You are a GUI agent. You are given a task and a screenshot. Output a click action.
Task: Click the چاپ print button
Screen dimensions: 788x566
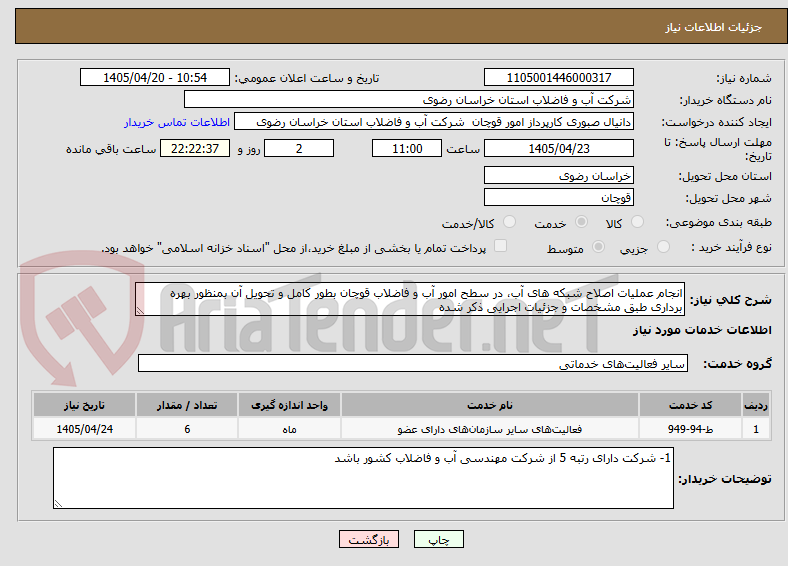pyautogui.click(x=439, y=539)
